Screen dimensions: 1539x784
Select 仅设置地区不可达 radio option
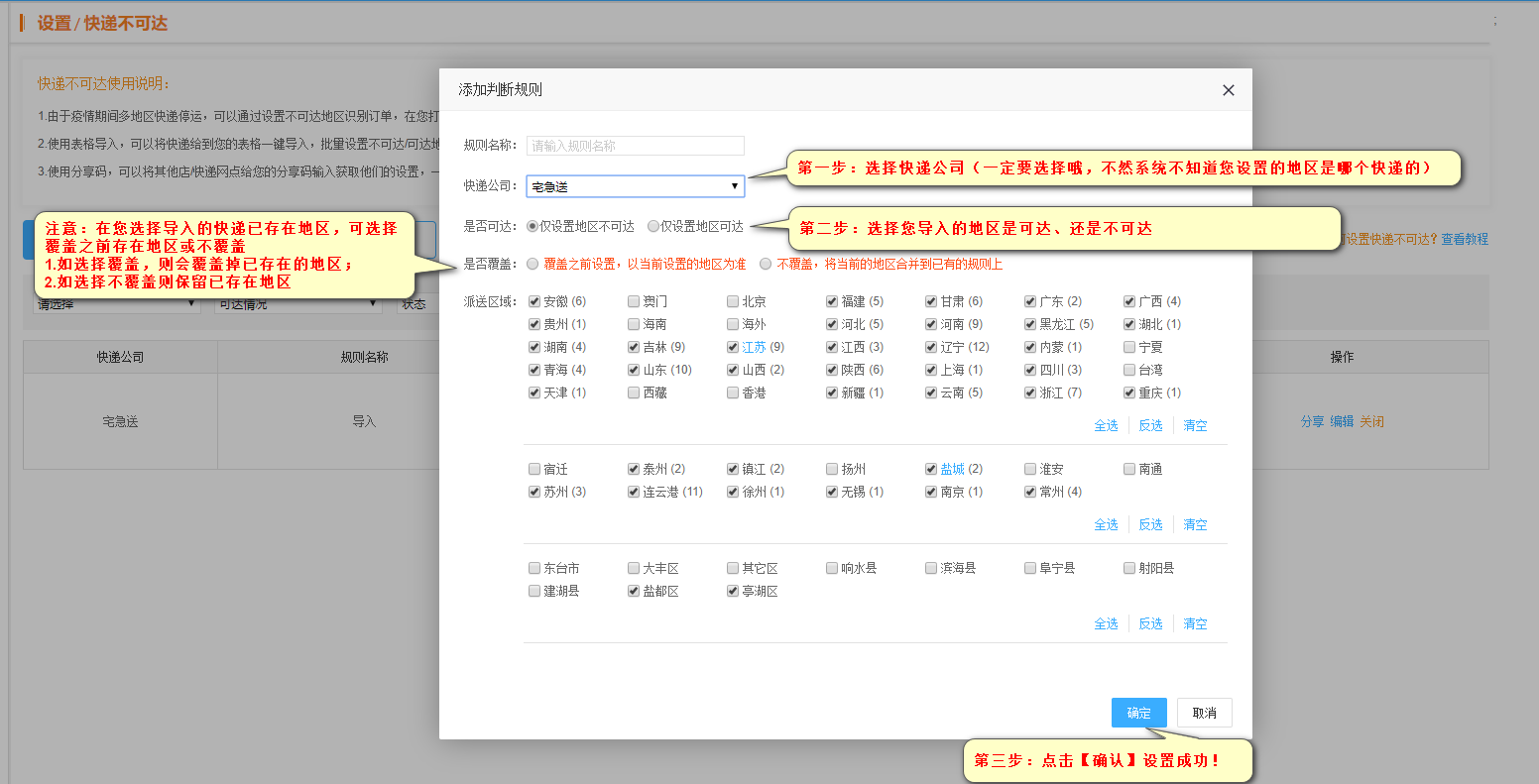click(x=533, y=226)
